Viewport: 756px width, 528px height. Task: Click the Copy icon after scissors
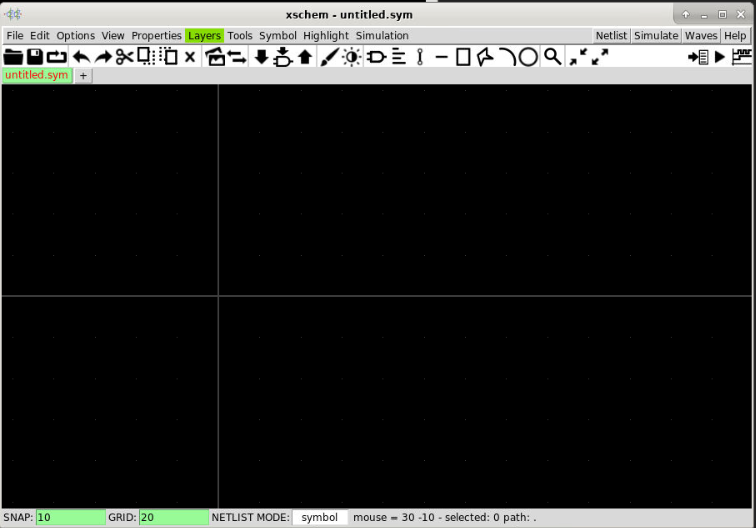click(146, 56)
